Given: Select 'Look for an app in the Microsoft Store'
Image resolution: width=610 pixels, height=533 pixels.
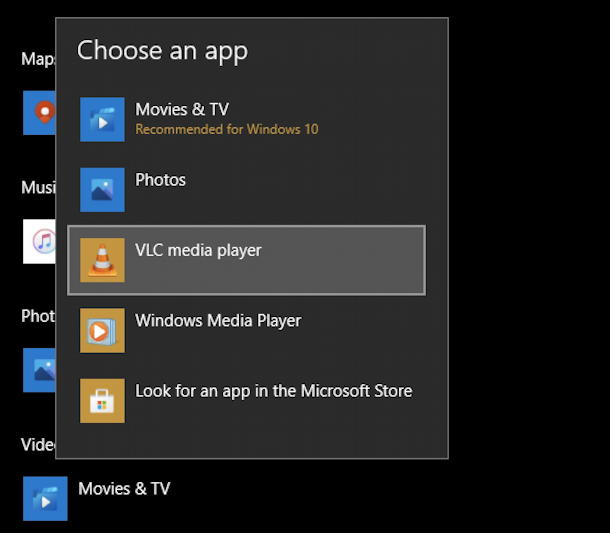Looking at the screenshot, I should pyautogui.click(x=246, y=401).
